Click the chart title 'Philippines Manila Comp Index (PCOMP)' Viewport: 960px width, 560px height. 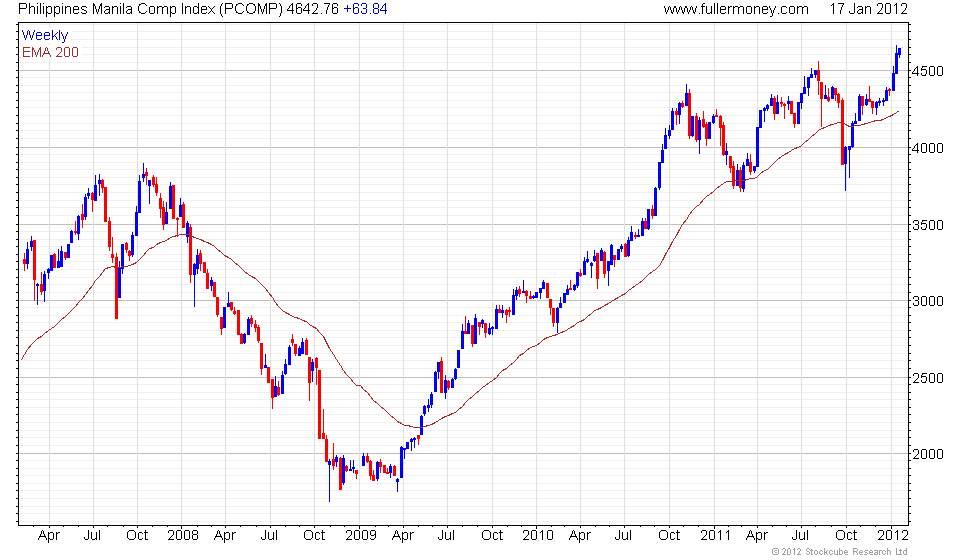tap(151, 9)
